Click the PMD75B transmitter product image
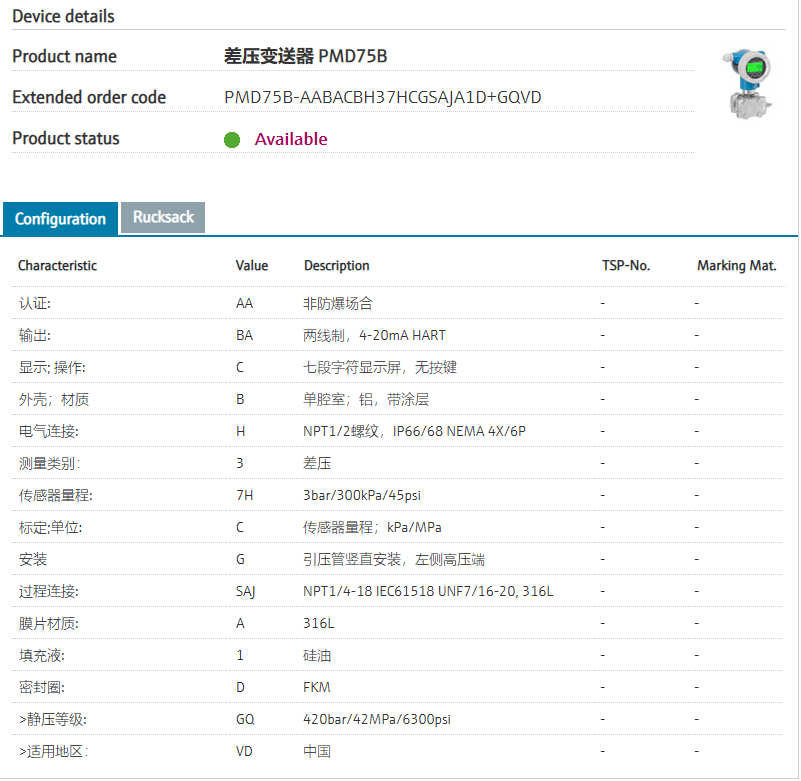The height and width of the screenshot is (781, 801). pyautogui.click(x=746, y=85)
